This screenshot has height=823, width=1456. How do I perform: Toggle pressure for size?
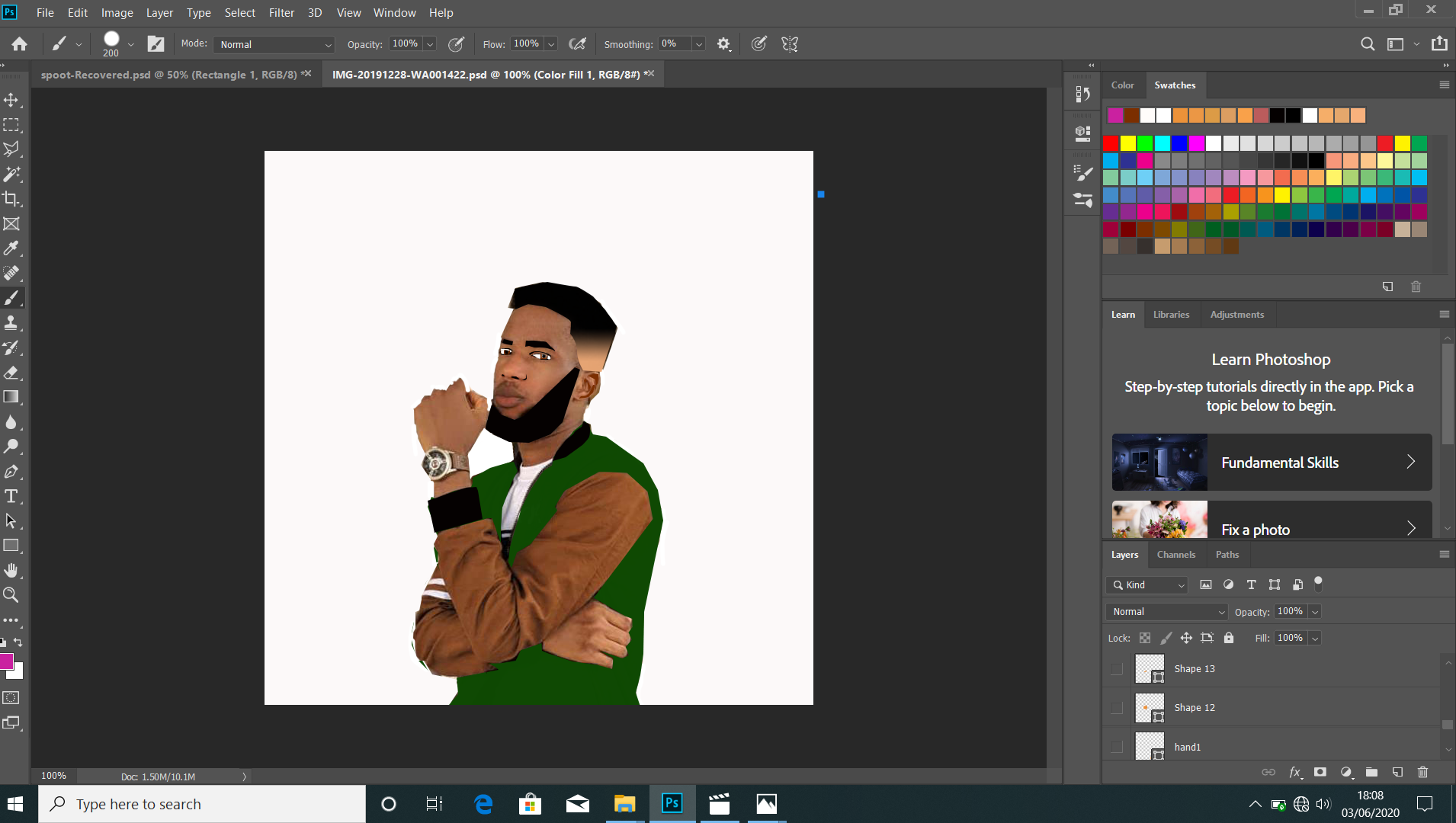[x=758, y=44]
